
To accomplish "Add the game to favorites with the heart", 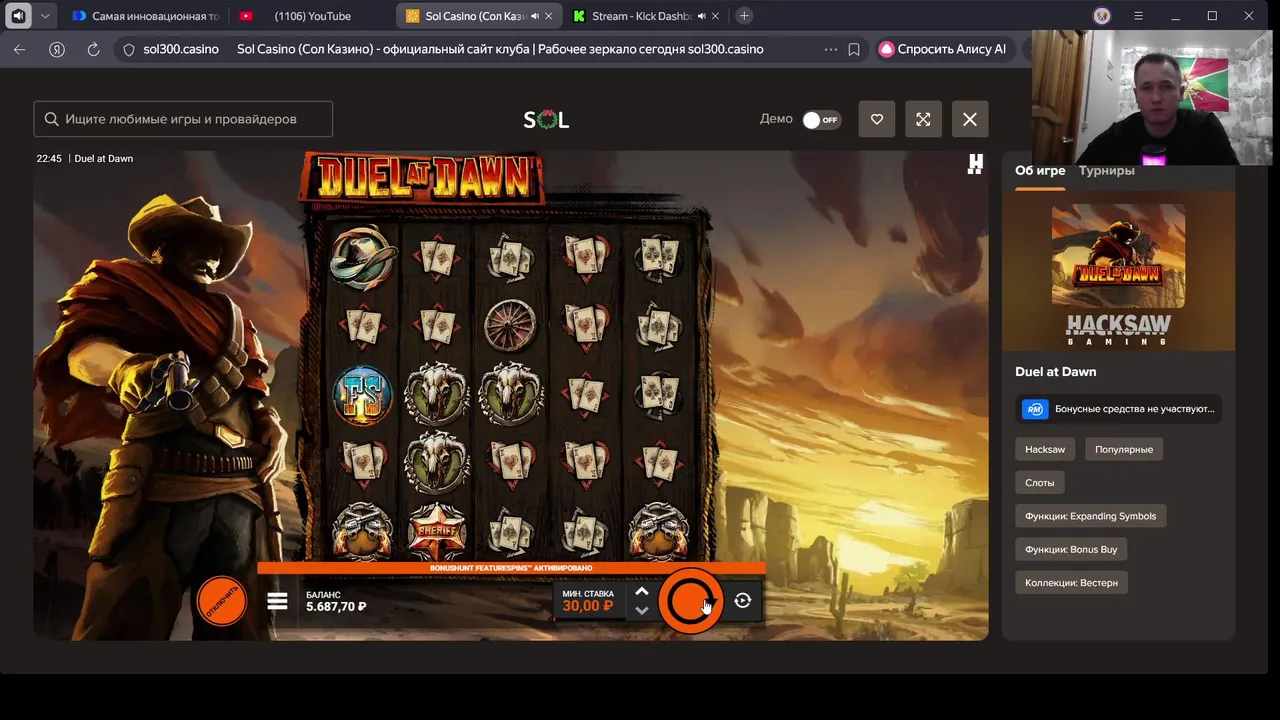I will 877,119.
